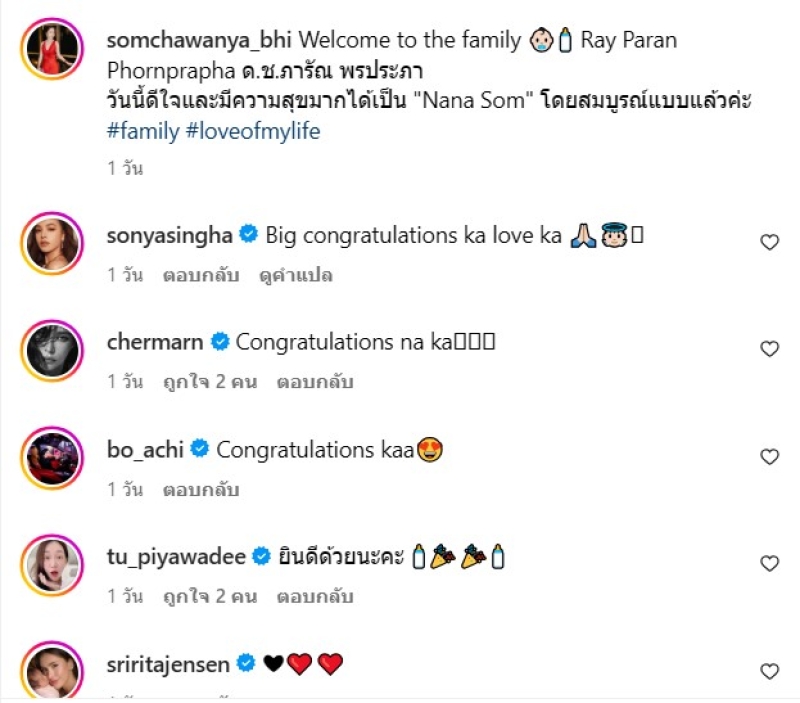Toggle heart on bo_achi's comment

pyautogui.click(x=769, y=457)
